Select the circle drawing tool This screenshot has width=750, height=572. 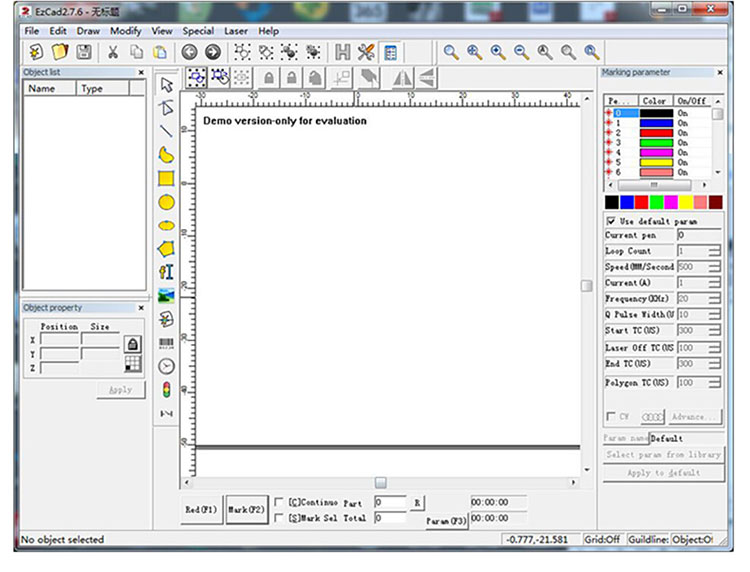tap(166, 202)
